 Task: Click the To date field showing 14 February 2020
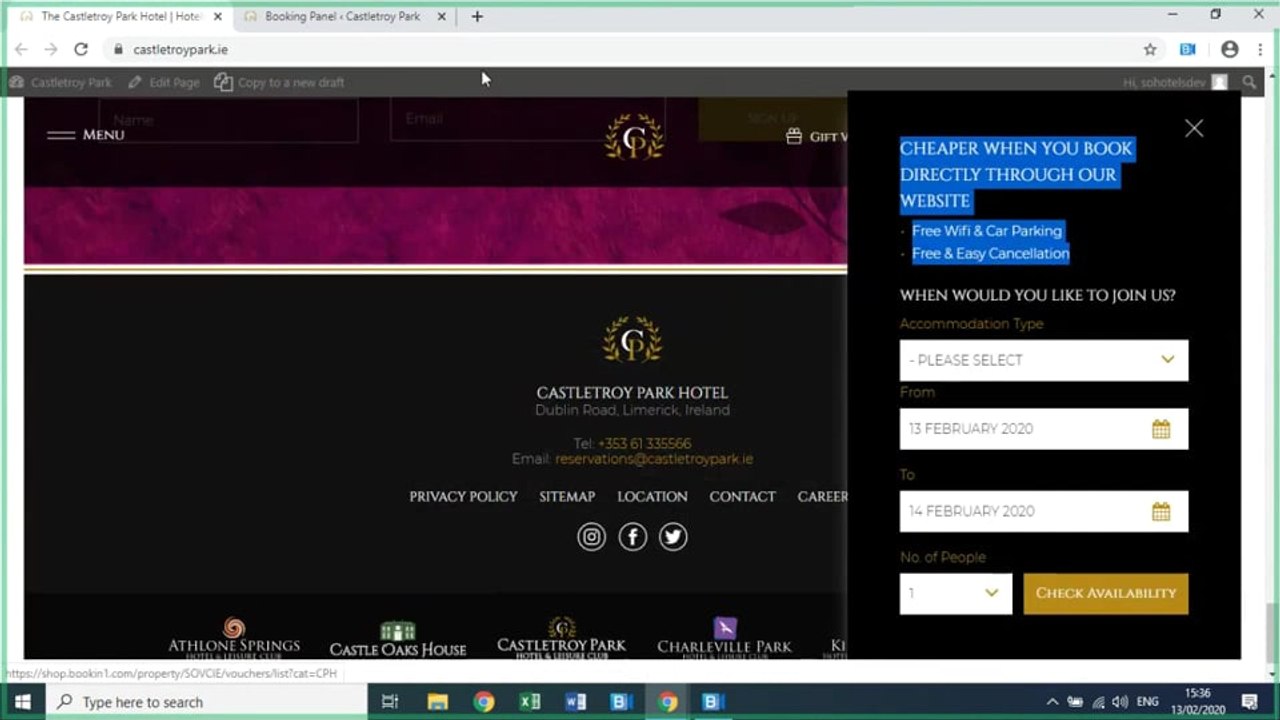(1044, 511)
